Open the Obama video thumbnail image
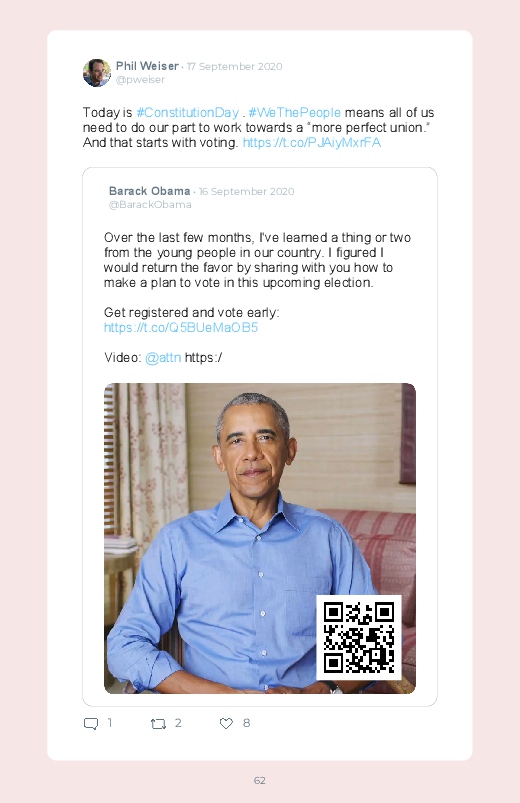The width and height of the screenshot is (520, 803). point(260,538)
